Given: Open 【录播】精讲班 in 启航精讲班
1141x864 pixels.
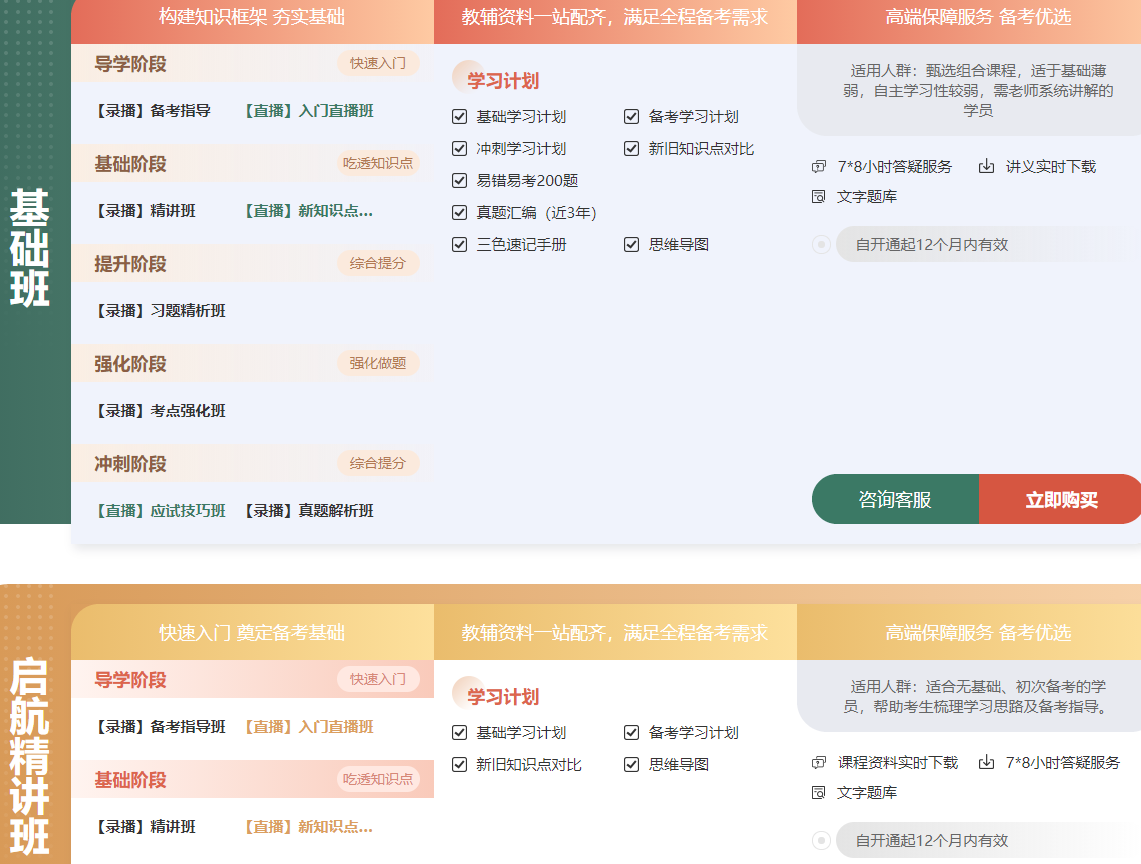Looking at the screenshot, I should (x=145, y=827).
